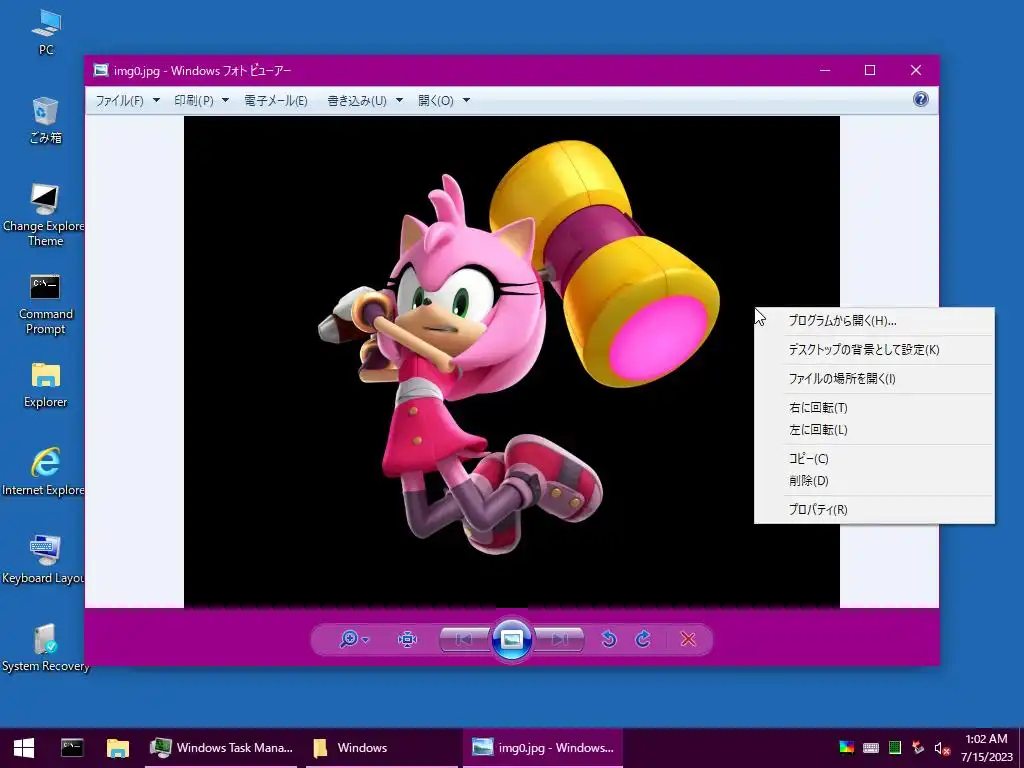
Task: Expand the ファイル(F) dropdown arrow
Action: click(x=156, y=101)
